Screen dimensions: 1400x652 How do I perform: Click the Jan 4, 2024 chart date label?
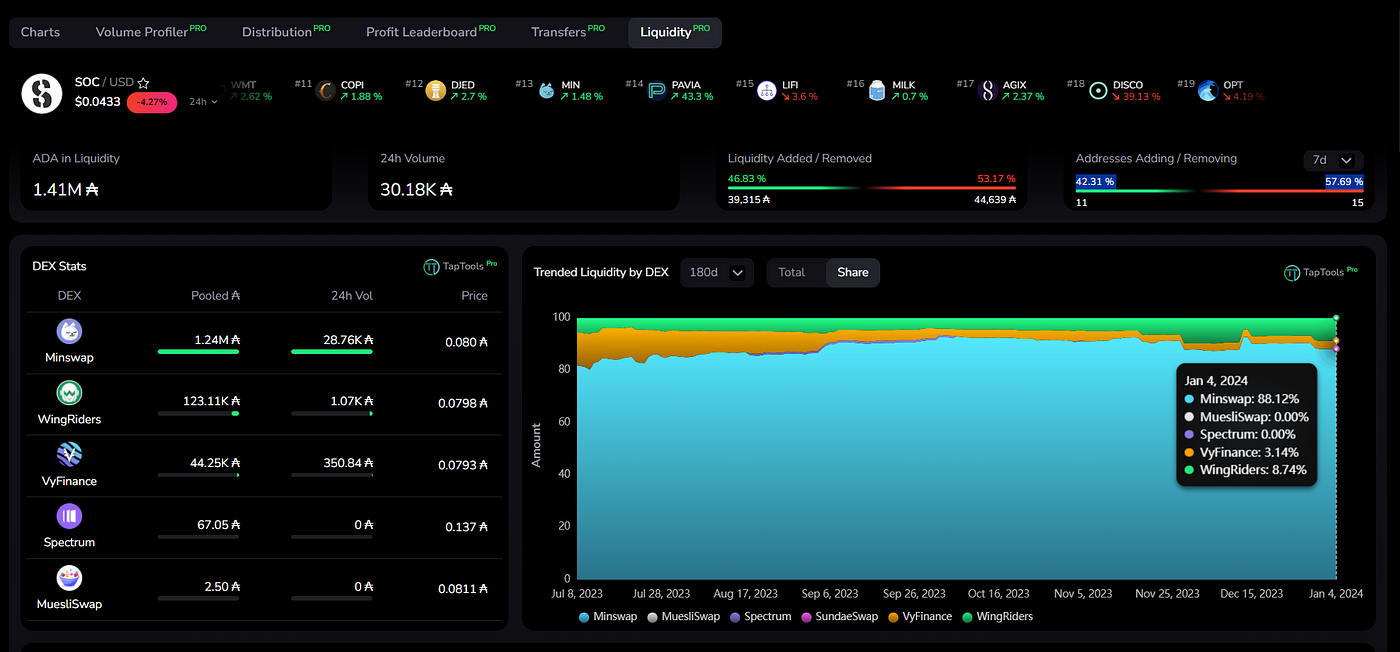pos(1337,593)
